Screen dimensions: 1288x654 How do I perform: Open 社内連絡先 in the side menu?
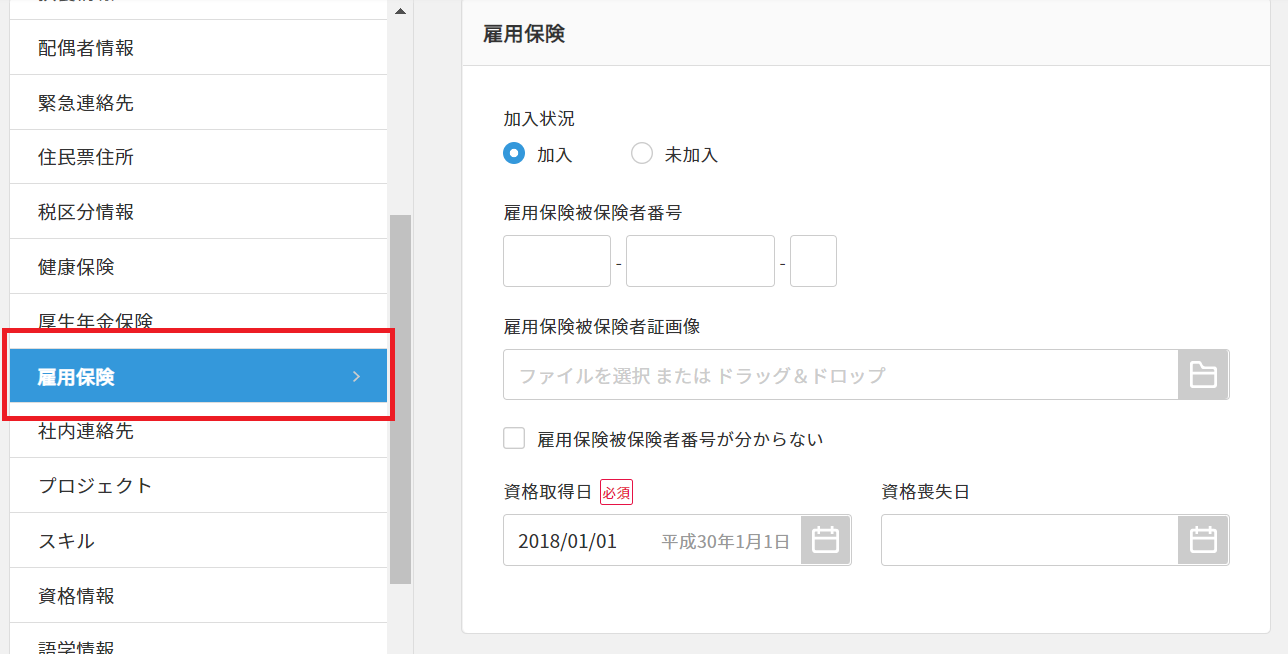86,431
